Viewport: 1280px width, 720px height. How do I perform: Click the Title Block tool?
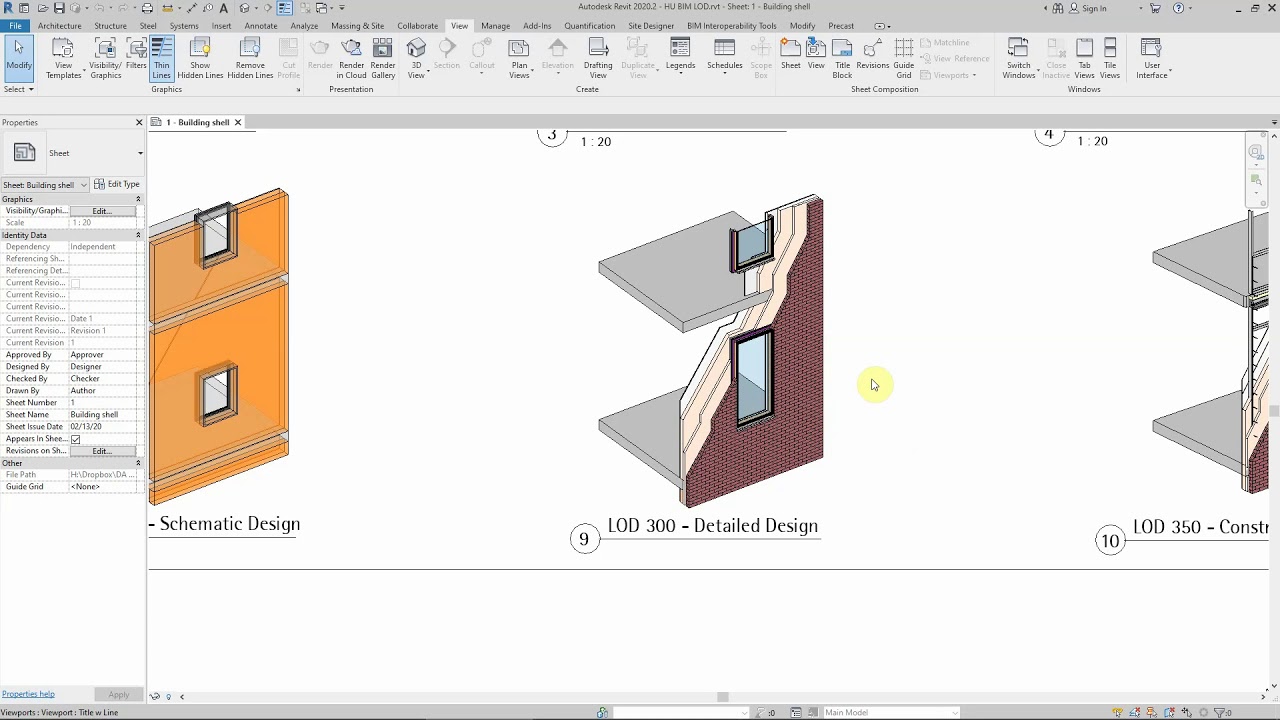pyautogui.click(x=842, y=58)
